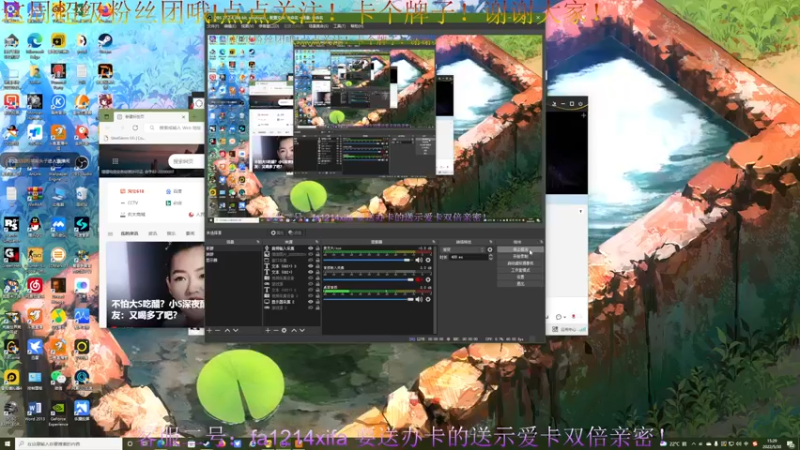Image resolution: width=800 pixels, height=450 pixels.
Task: Unmute the red muted audio input channel
Action: coord(419,280)
